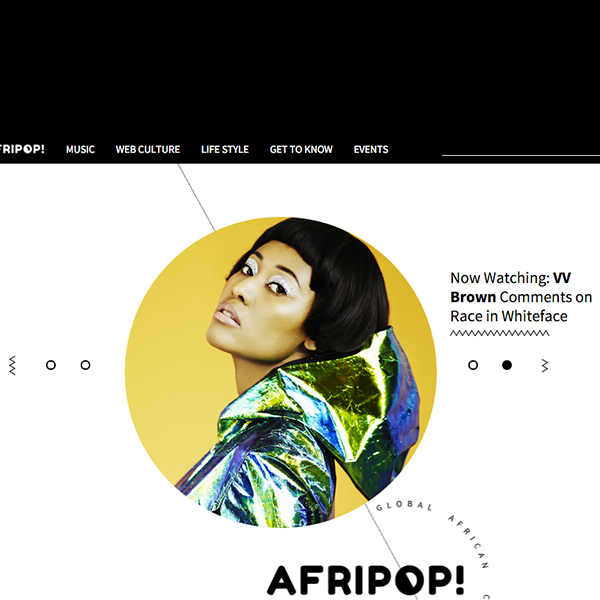
Task: Advance to next slide with right zigzag arrow
Action: click(x=545, y=365)
